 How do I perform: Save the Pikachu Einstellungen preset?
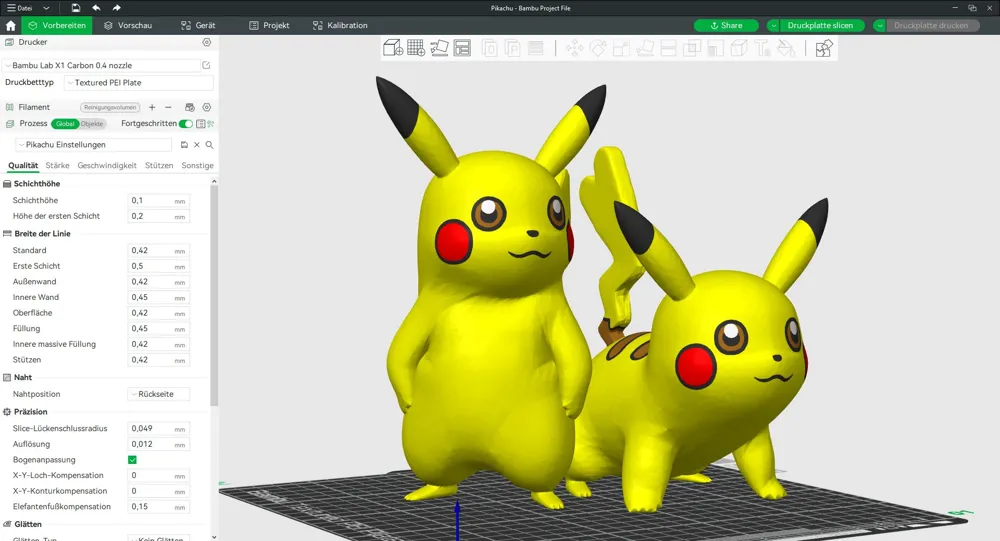pyautogui.click(x=184, y=145)
